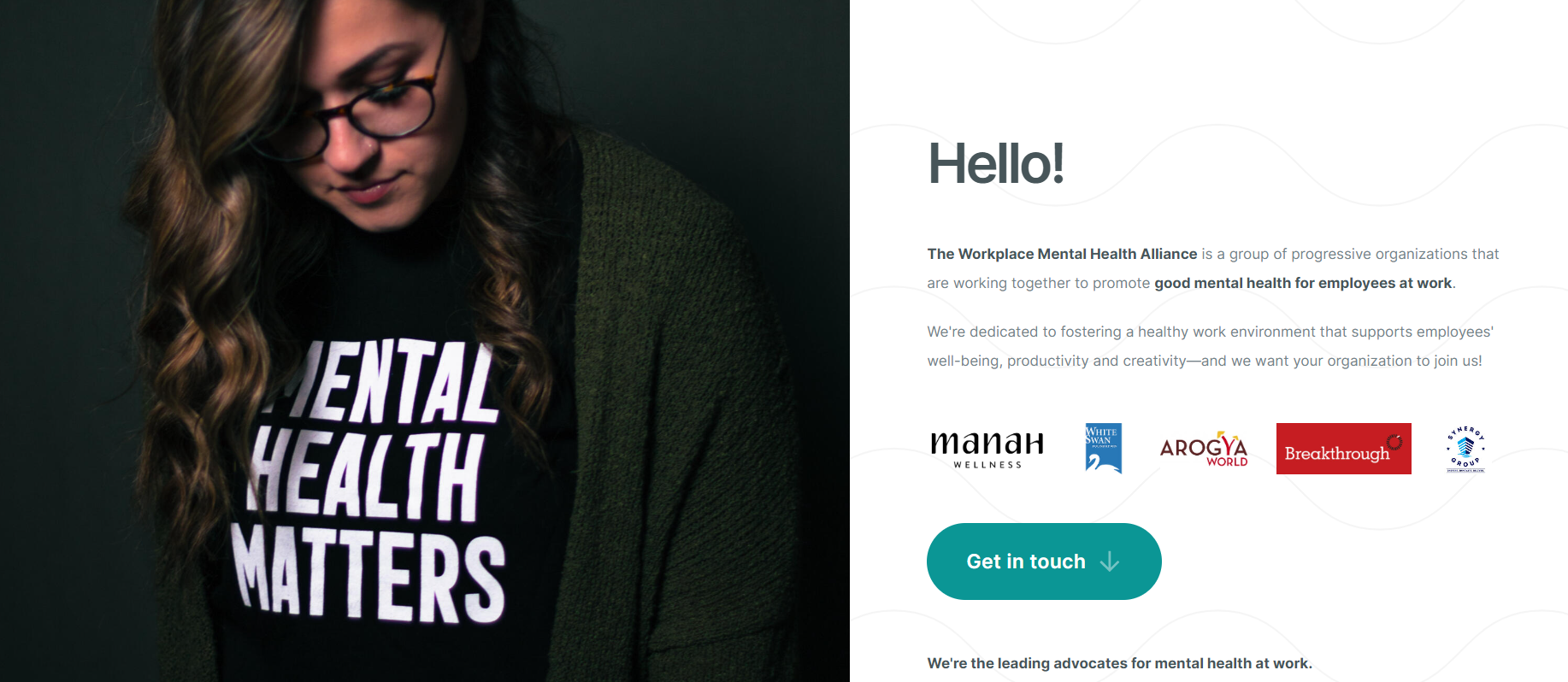Click good mental health for employees at work

[x=1303, y=283]
